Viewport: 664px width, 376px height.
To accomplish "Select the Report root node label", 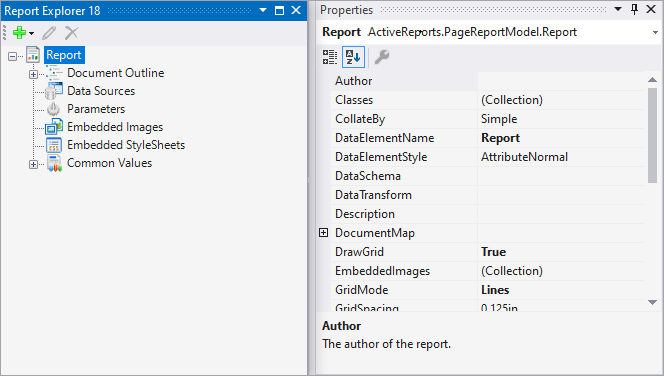I will [x=64, y=55].
